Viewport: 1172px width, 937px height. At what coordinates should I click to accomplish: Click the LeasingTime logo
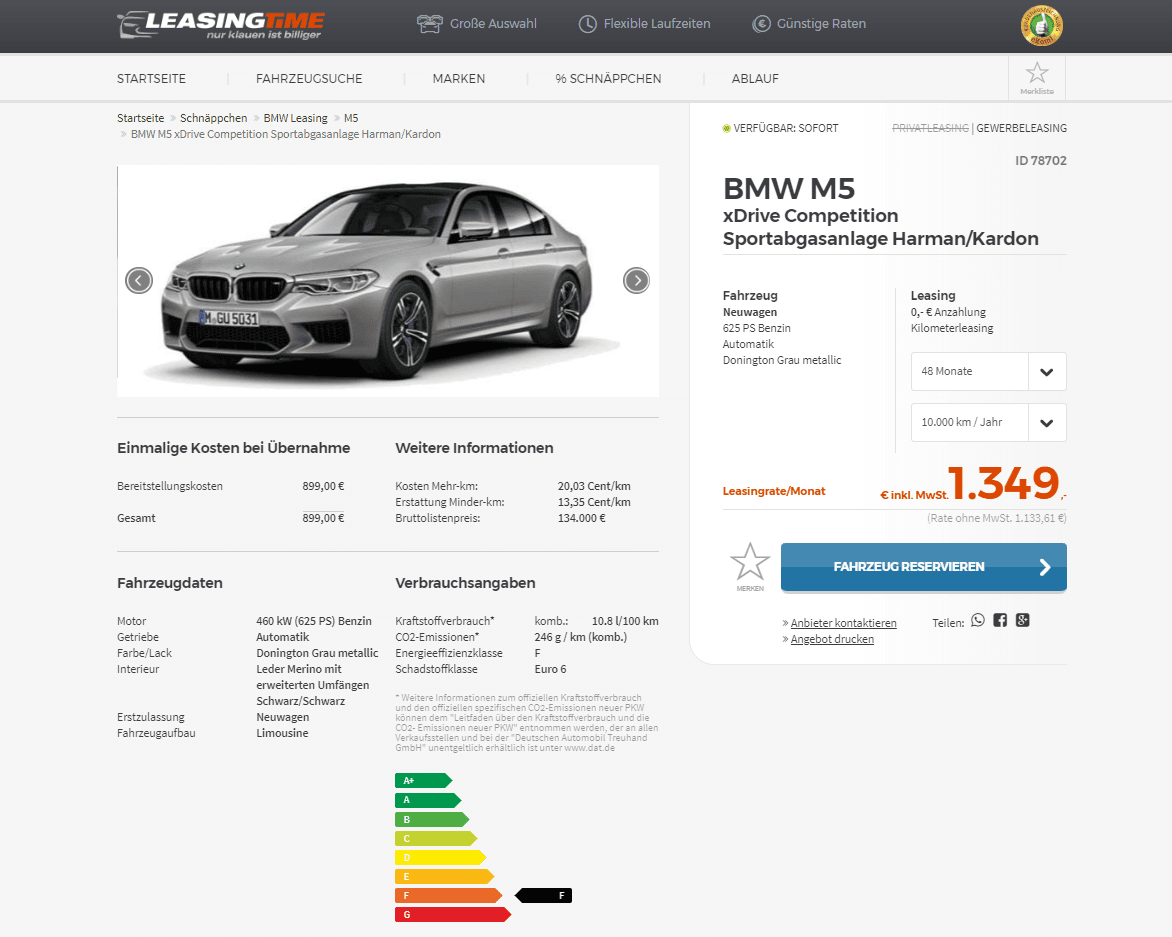(x=220, y=25)
